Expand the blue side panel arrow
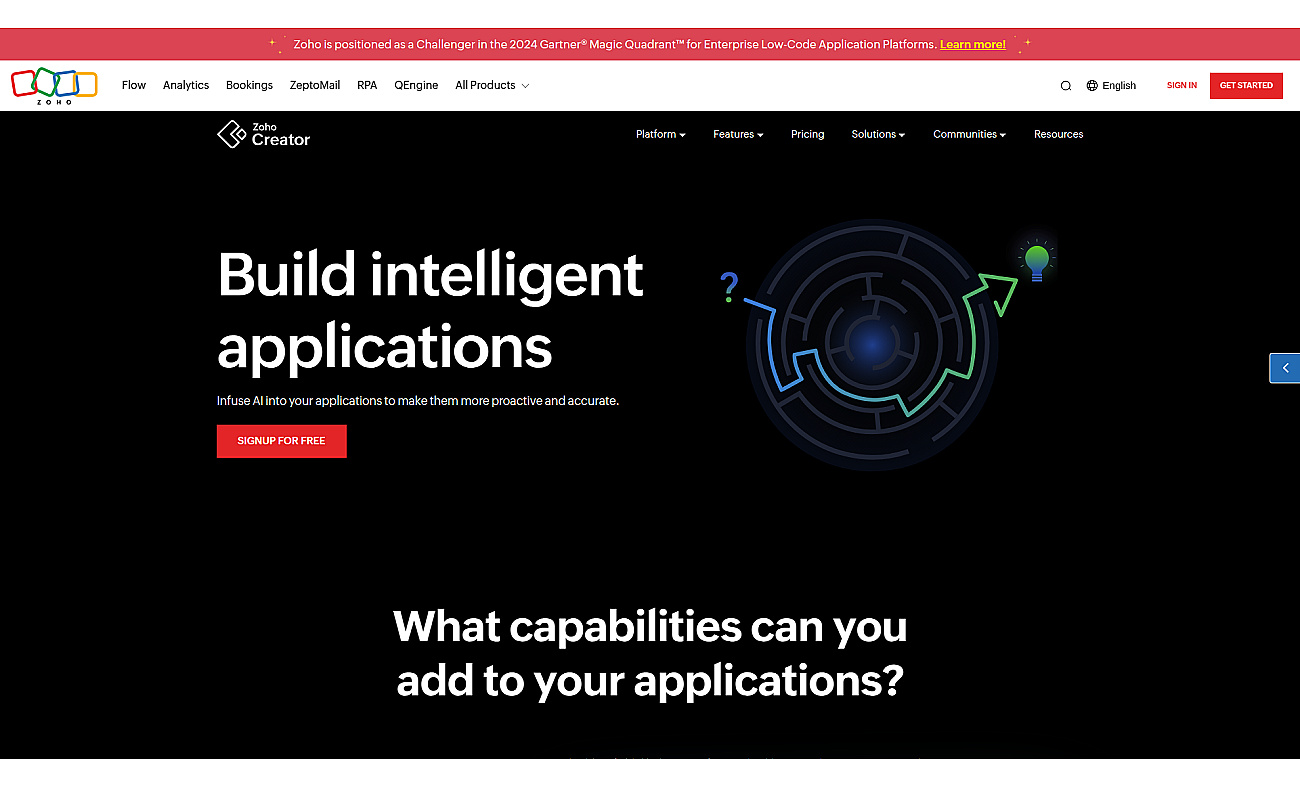This screenshot has height=788, width=1300. point(1285,368)
